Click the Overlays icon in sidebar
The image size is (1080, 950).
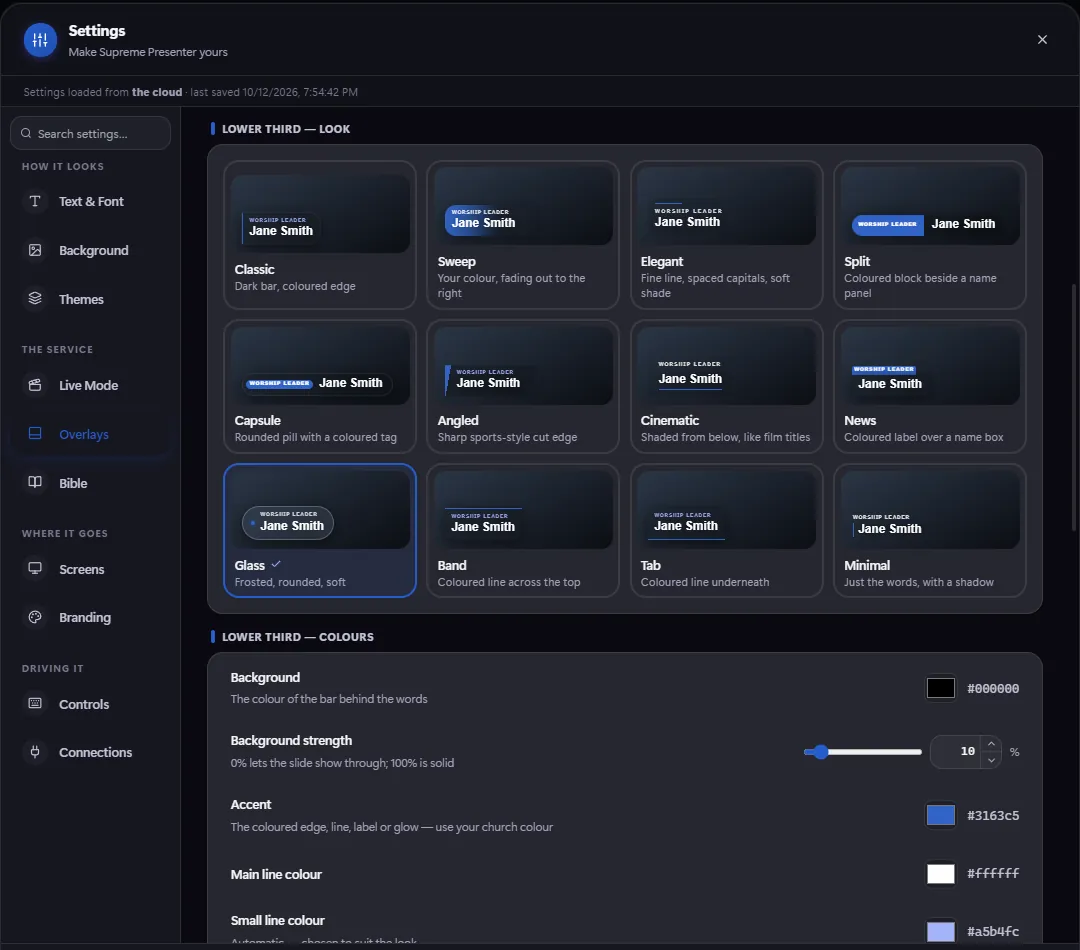[35, 433]
